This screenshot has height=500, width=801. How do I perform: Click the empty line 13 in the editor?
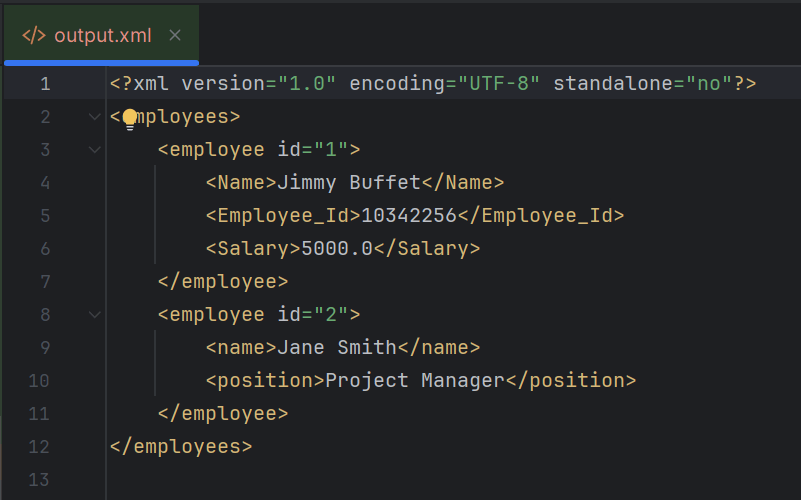400,480
